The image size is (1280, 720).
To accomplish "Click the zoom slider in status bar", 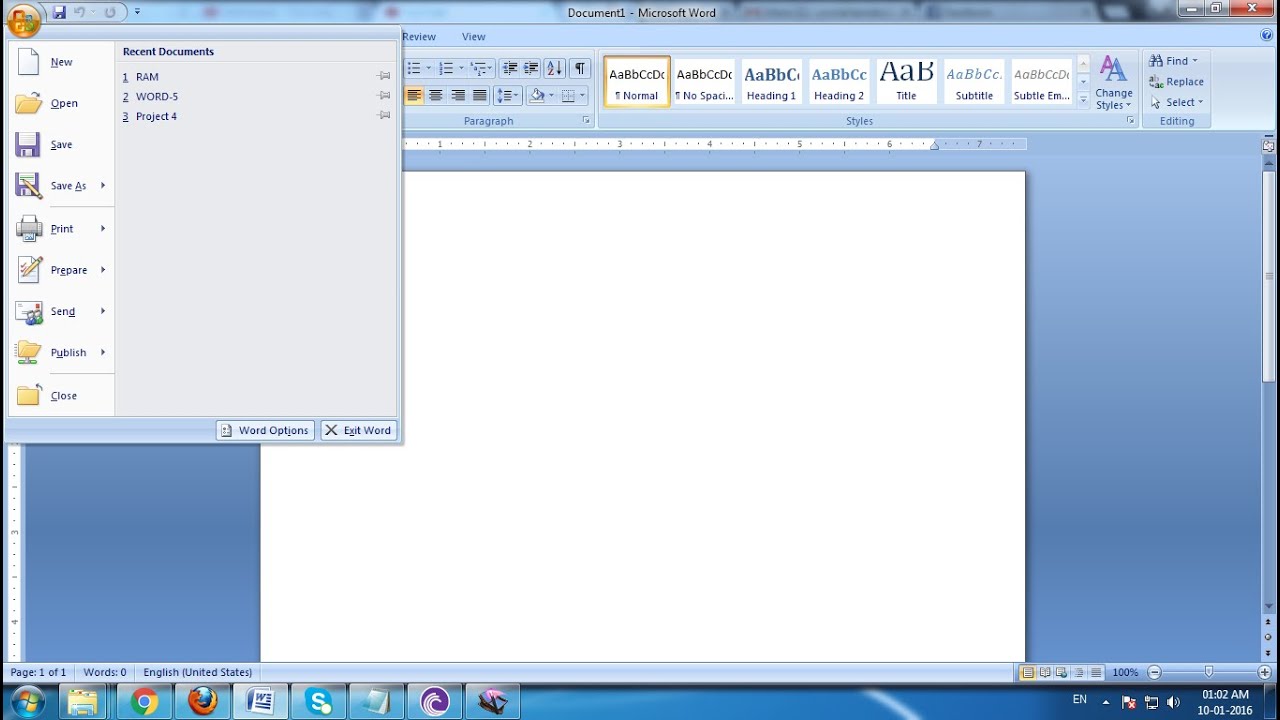I will (1207, 672).
